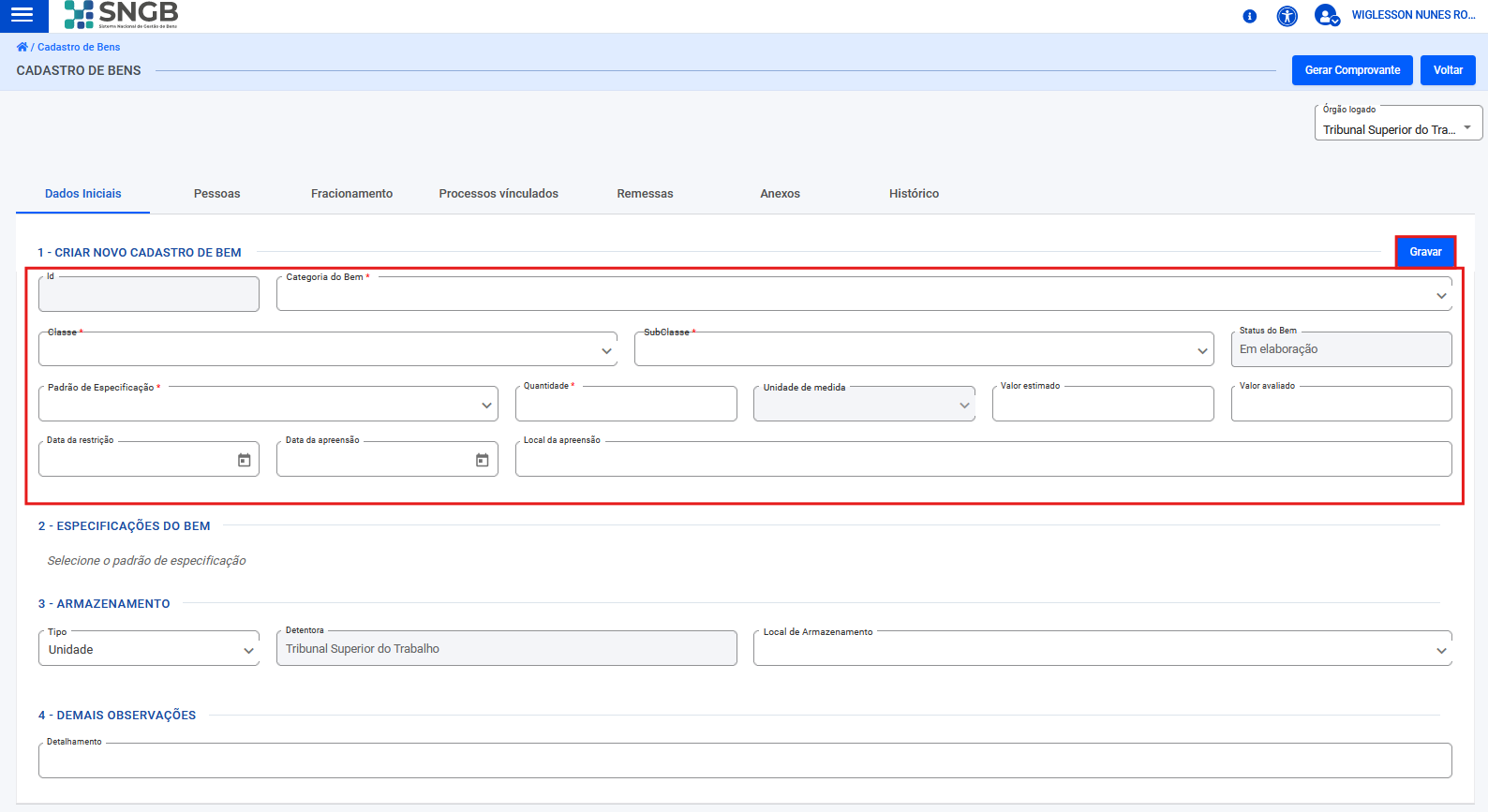This screenshot has height=812, width=1488.
Task: Expand the Categoria do Bem dropdown
Action: click(864, 294)
